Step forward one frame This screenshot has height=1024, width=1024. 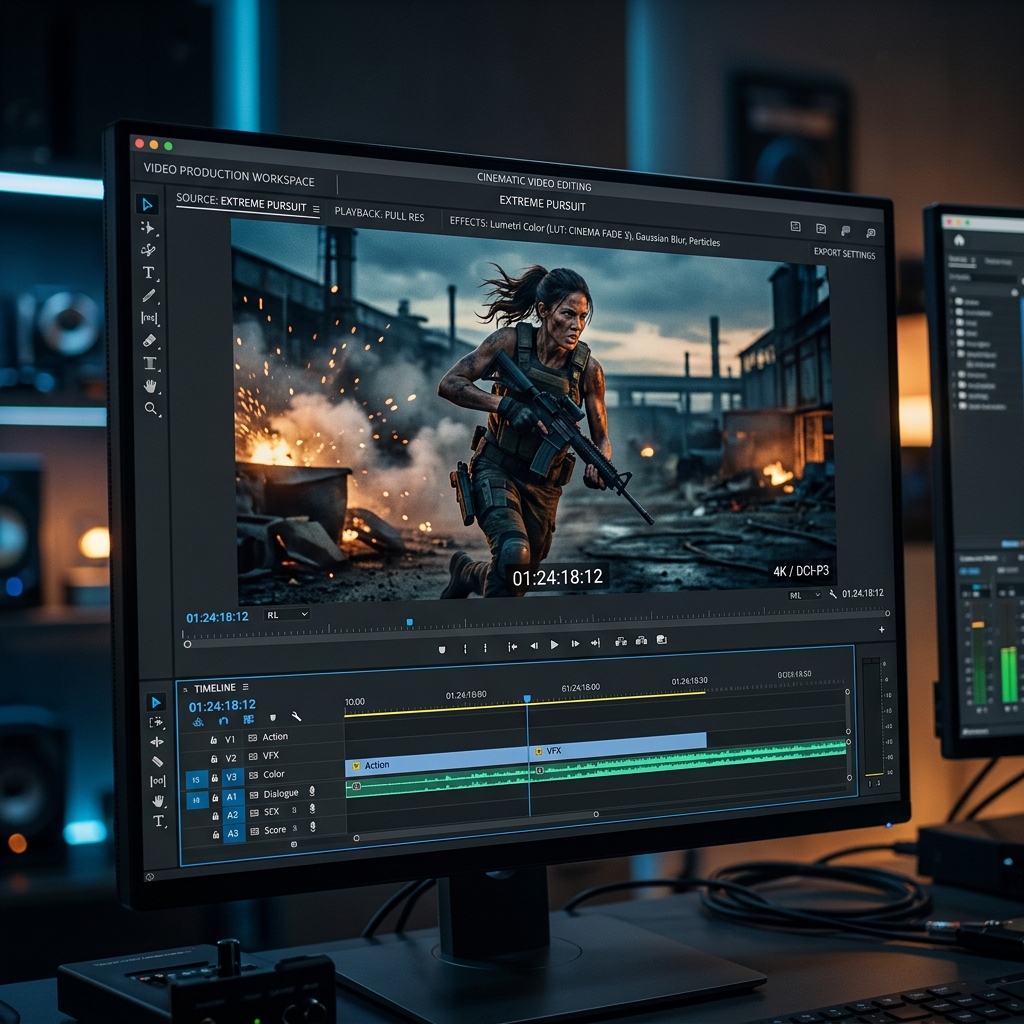point(575,644)
